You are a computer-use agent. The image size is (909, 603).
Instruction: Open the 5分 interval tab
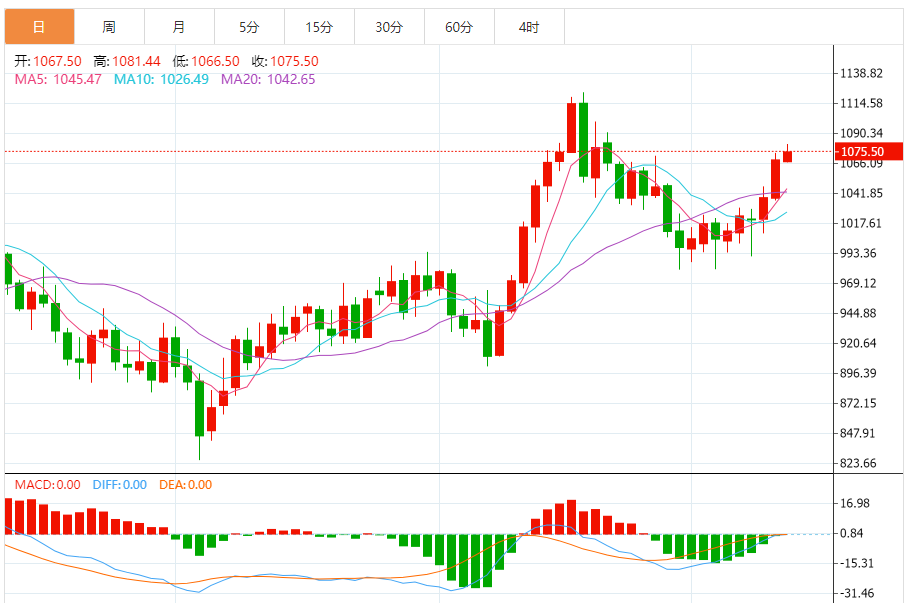[x=249, y=27]
